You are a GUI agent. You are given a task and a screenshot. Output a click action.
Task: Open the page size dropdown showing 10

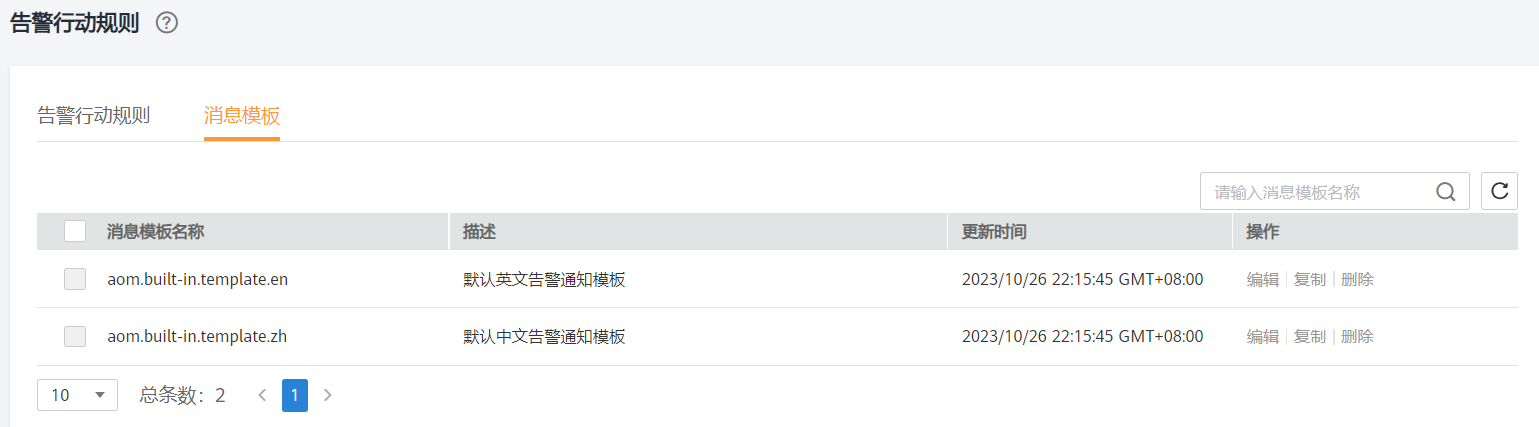pyautogui.click(x=77, y=395)
